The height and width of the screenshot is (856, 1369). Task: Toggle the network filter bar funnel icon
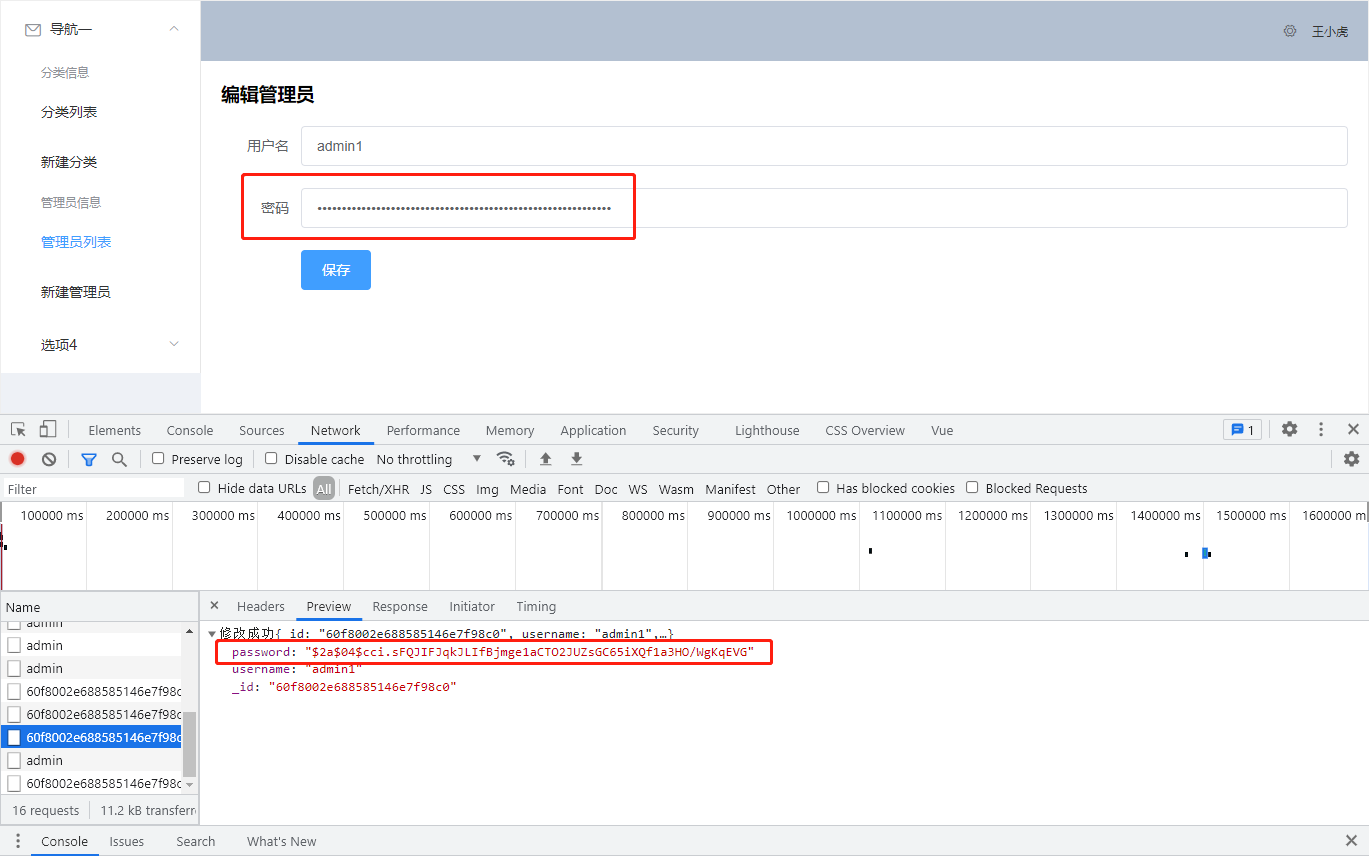coord(88,459)
